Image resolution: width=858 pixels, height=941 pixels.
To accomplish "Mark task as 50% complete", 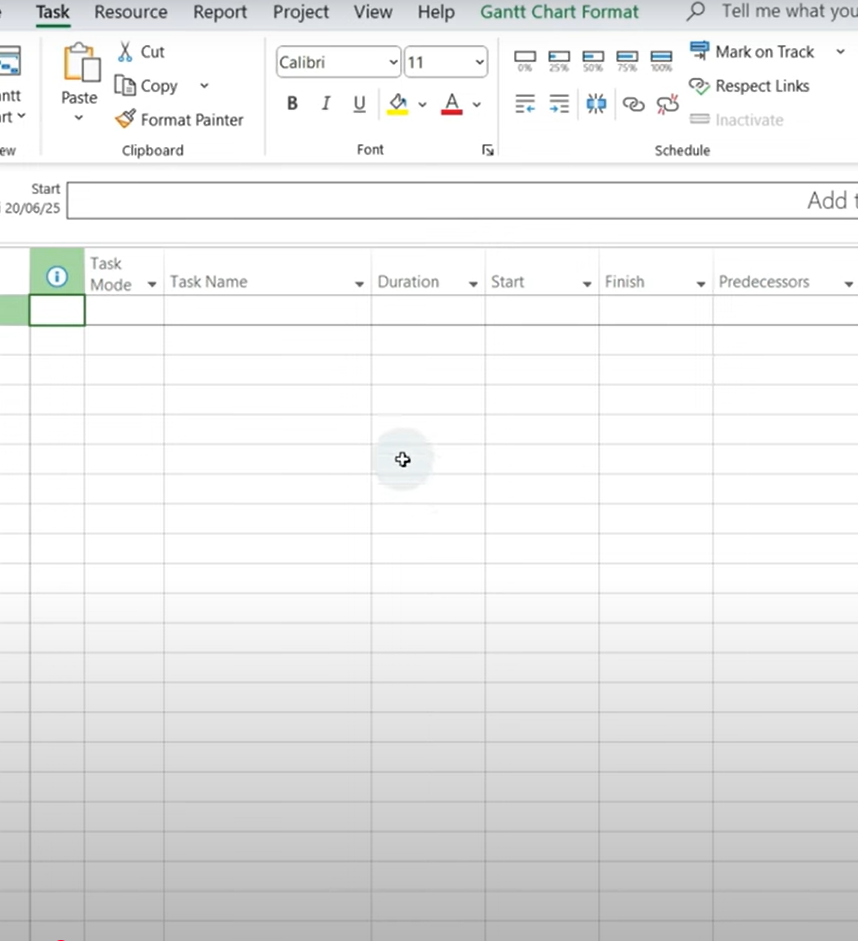I will tap(593, 58).
